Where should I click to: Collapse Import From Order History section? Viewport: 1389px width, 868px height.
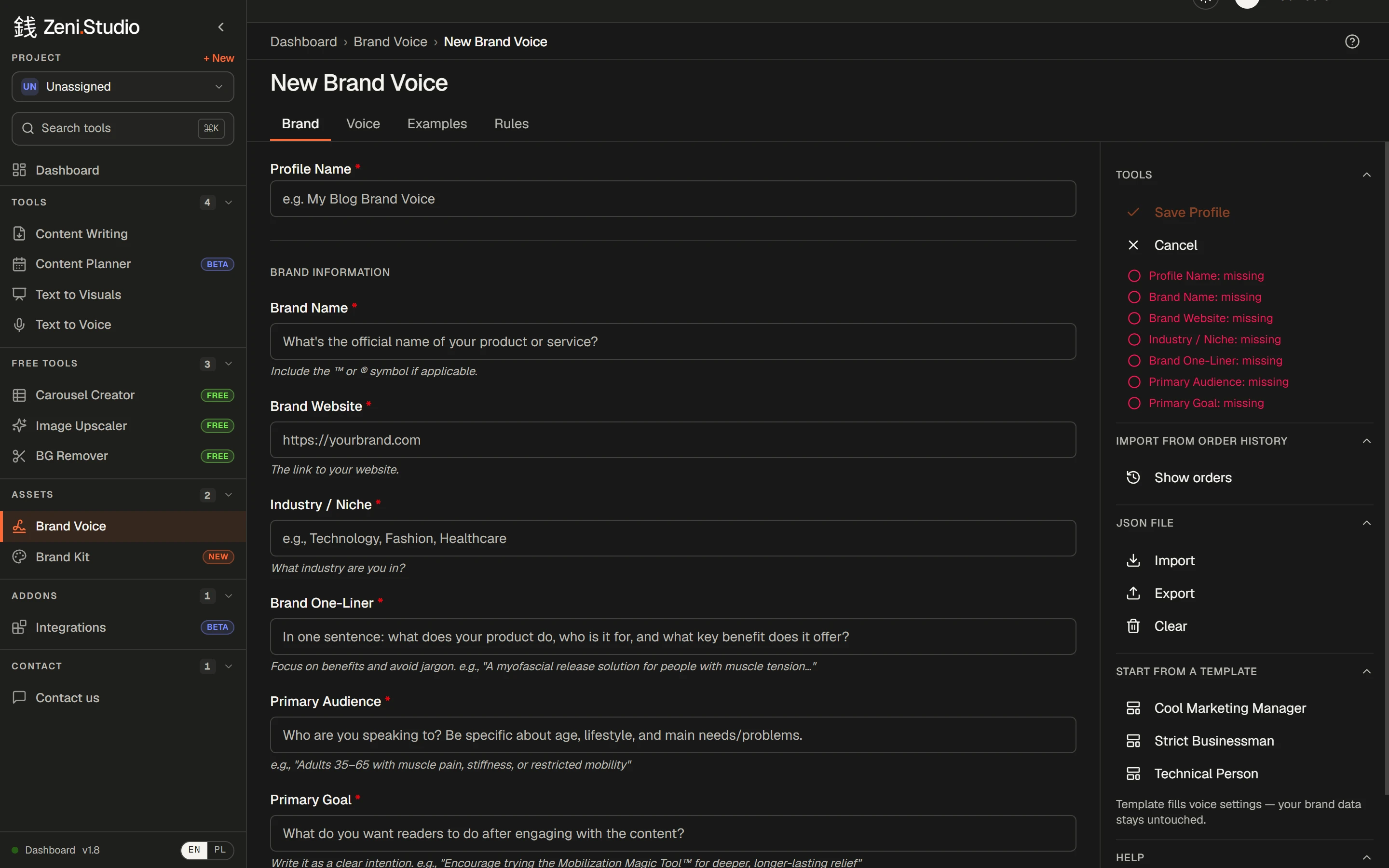(1367, 441)
